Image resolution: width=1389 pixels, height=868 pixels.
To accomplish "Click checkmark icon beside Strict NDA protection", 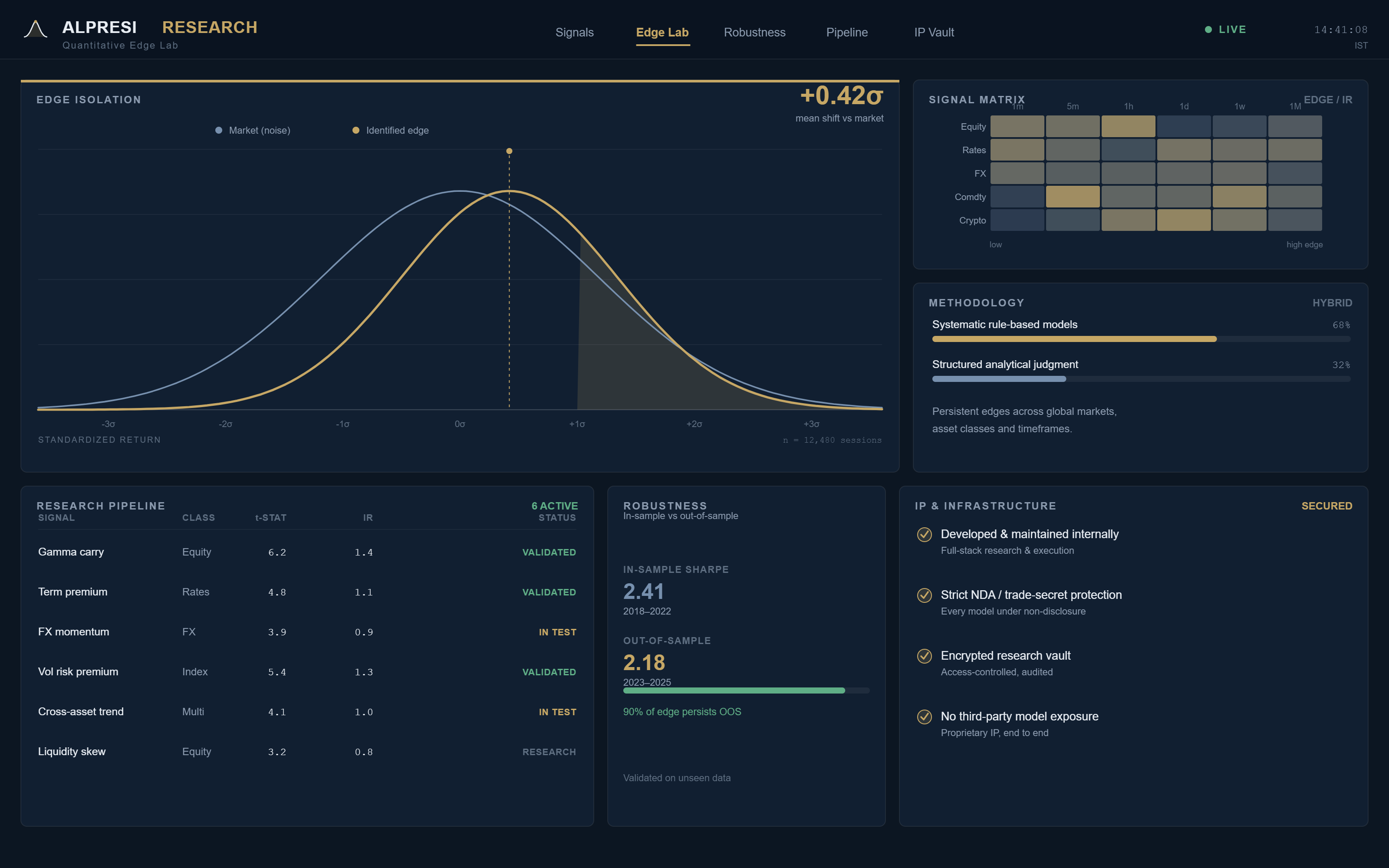I will (x=924, y=595).
